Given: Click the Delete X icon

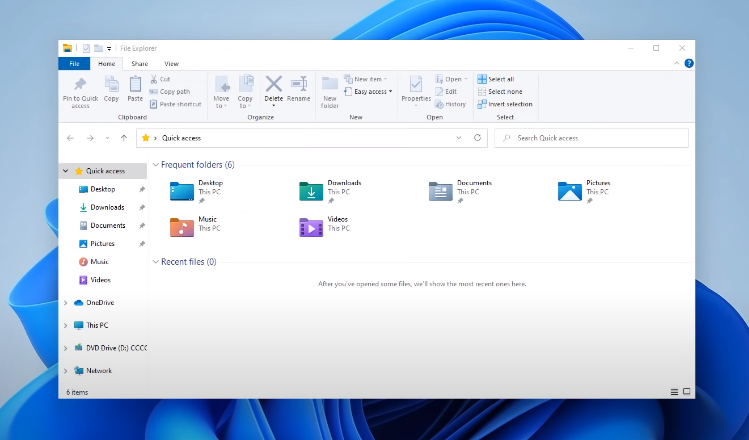Looking at the screenshot, I should tap(274, 84).
